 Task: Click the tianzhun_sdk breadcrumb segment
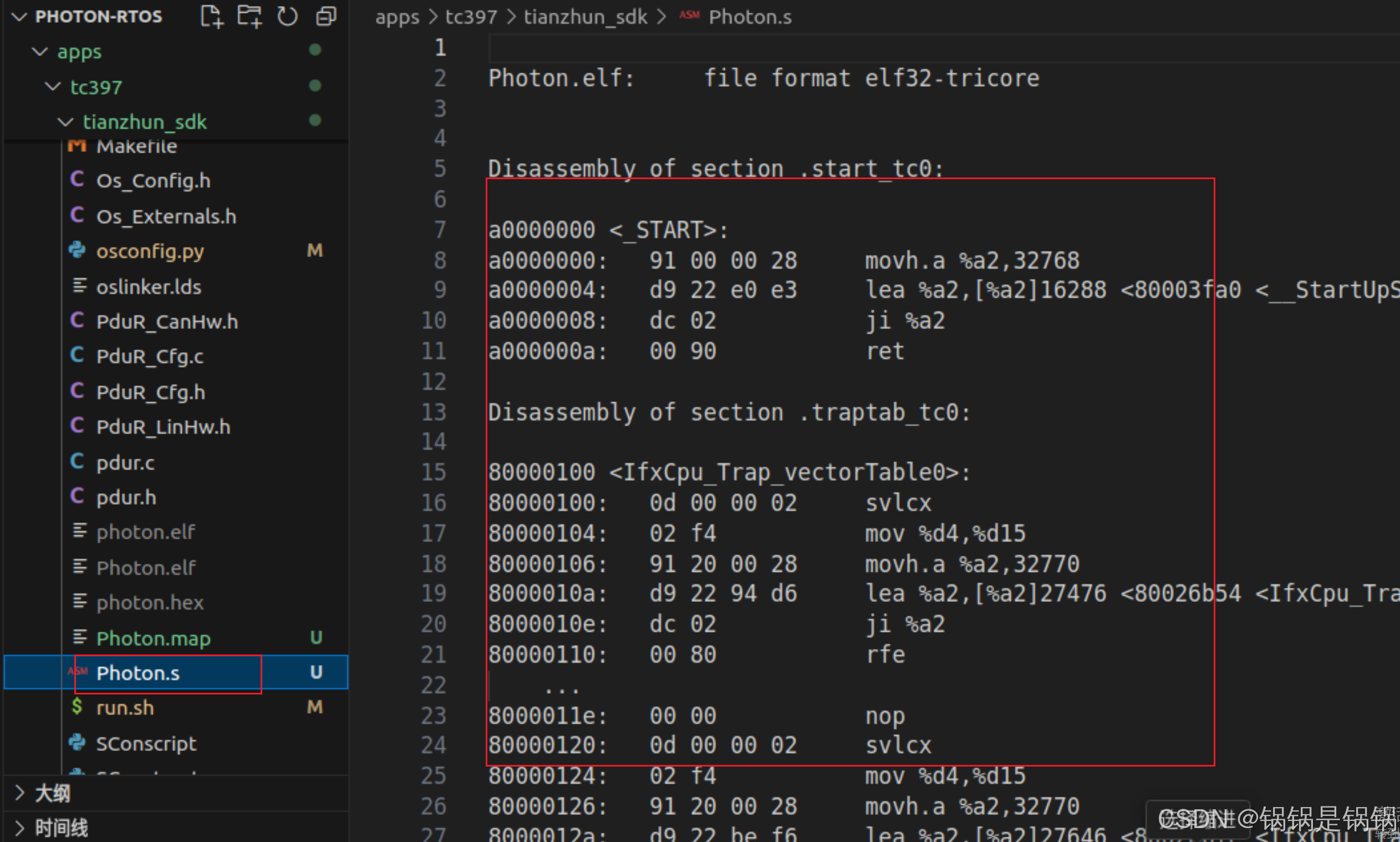pos(585,17)
